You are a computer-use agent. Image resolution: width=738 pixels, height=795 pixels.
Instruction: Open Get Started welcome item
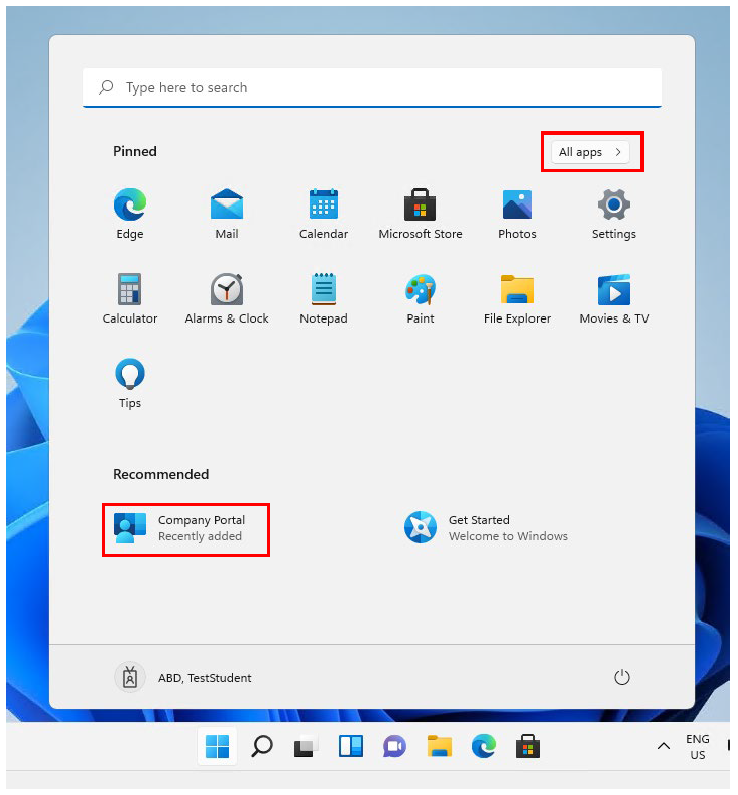click(485, 528)
